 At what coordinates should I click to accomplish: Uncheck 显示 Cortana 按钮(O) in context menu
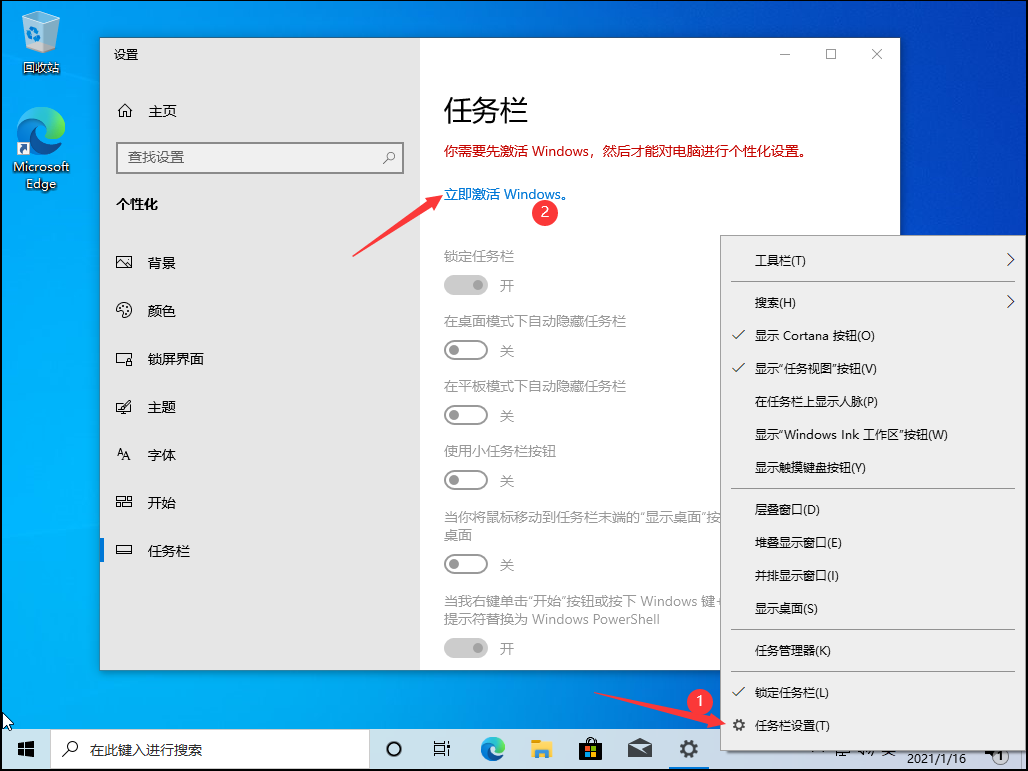873,335
